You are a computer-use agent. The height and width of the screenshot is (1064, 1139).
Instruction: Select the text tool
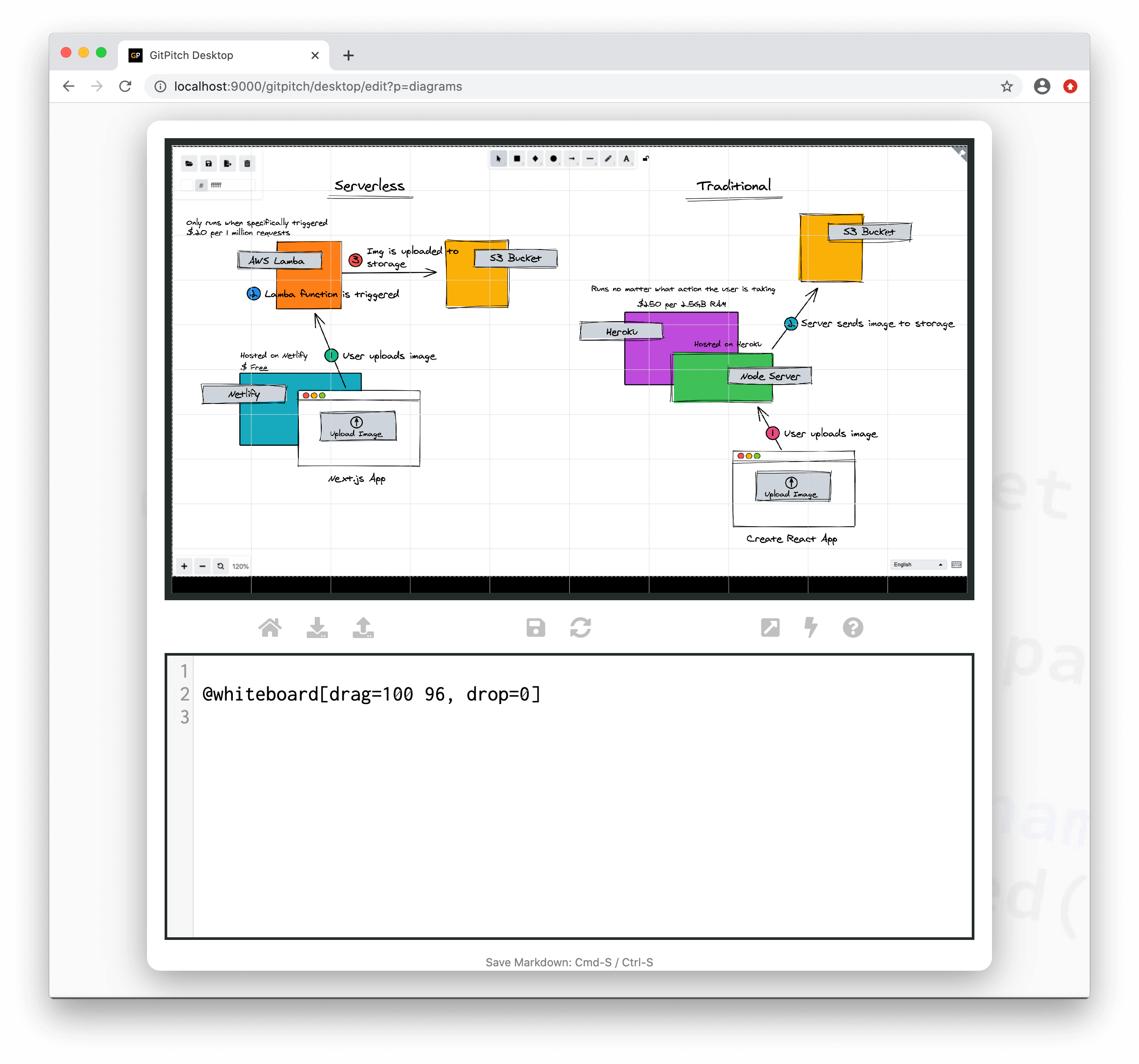[x=627, y=159]
